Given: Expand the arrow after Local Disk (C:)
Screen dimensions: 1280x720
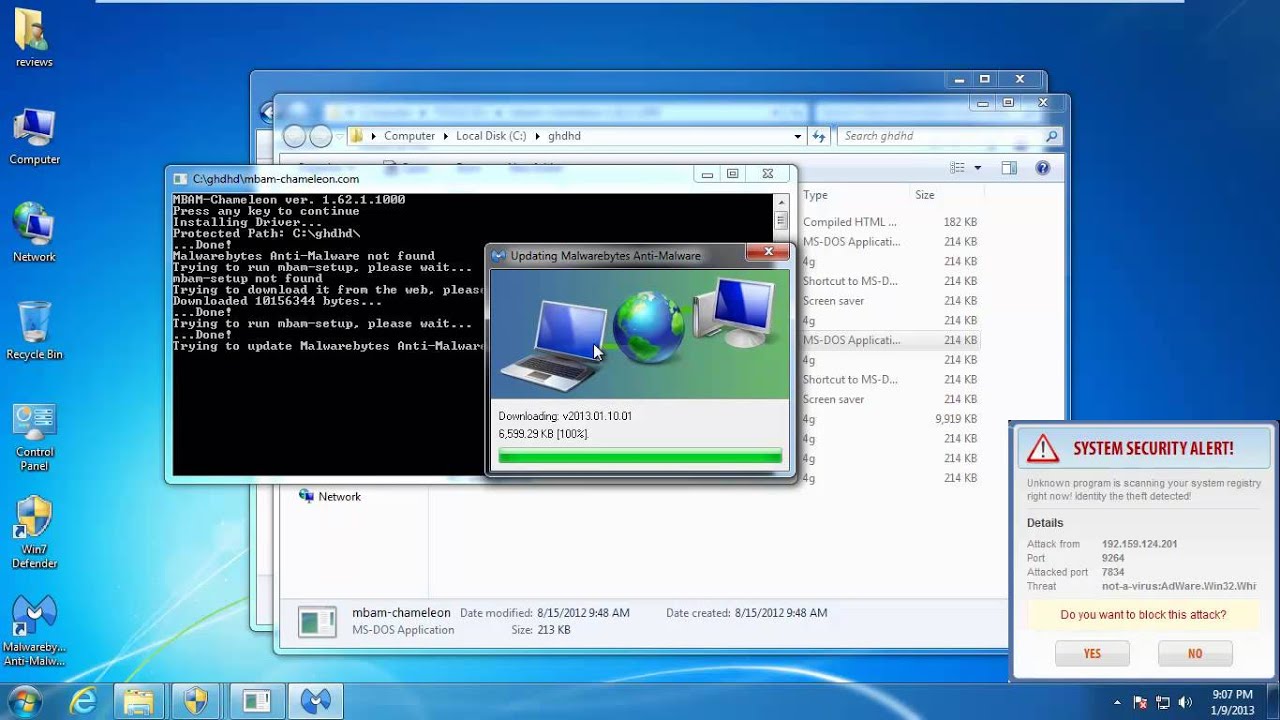Looking at the screenshot, I should tap(536, 136).
